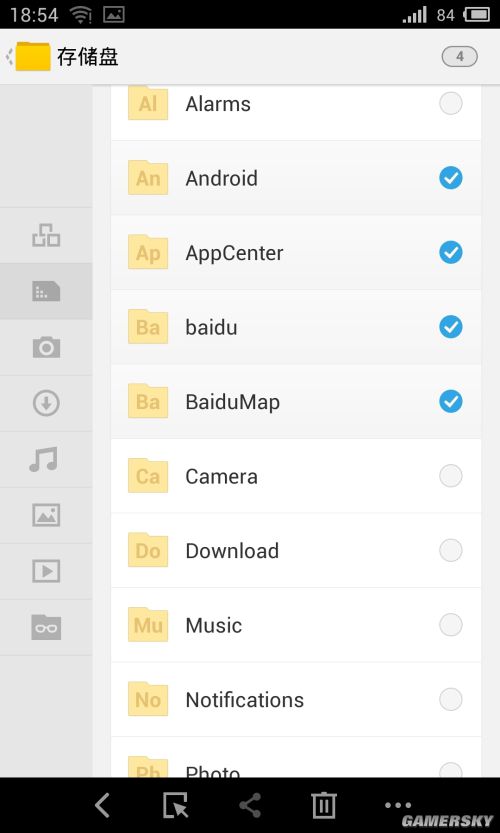Select the network category tab in sidebar
The height and width of the screenshot is (833, 500).
[x=46, y=235]
